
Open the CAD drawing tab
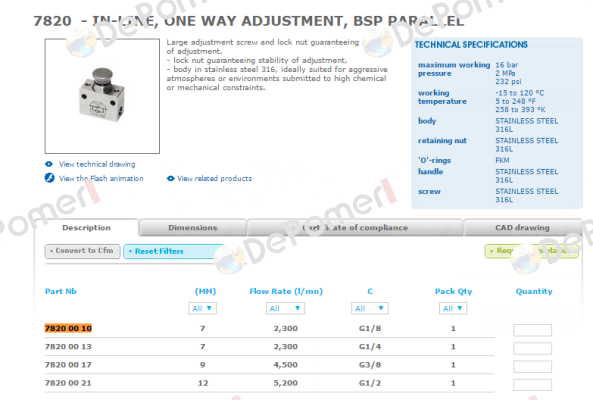coord(522,228)
